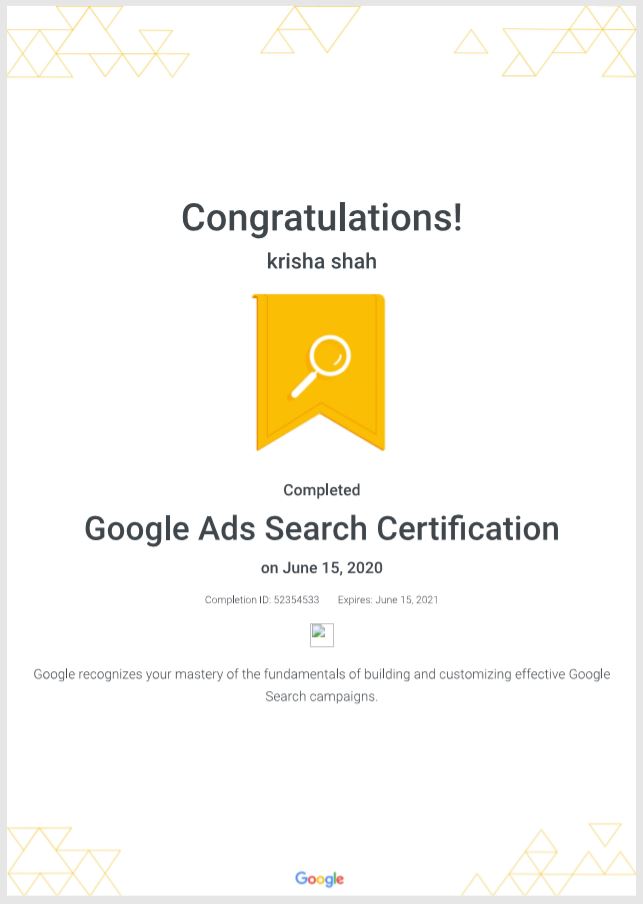Click top-left yellow triangle pattern
The height and width of the screenshot is (904, 643).
tap(98, 42)
